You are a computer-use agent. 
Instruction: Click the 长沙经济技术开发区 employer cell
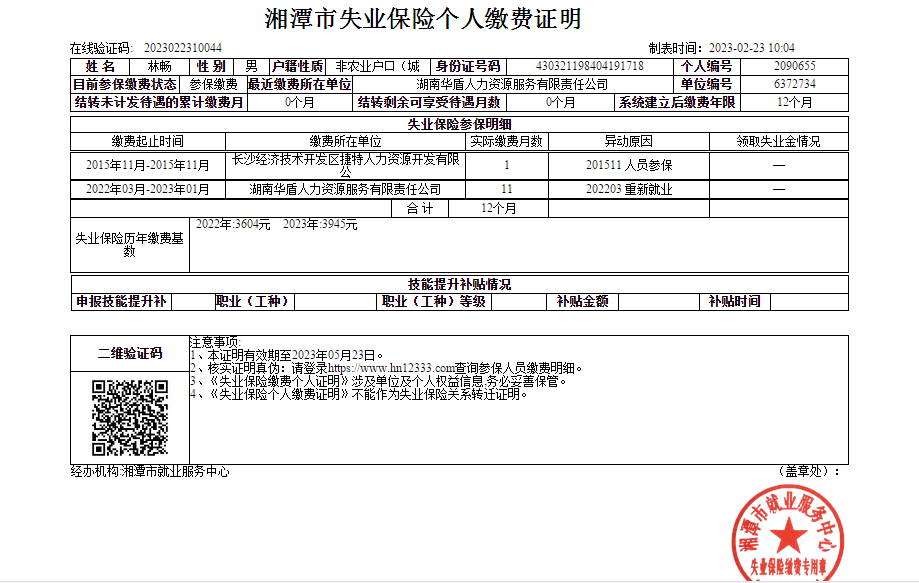click(347, 165)
